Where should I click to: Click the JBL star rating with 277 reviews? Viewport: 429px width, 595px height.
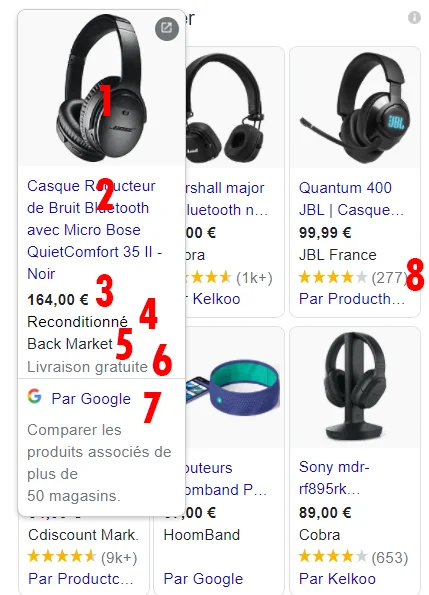pos(352,277)
